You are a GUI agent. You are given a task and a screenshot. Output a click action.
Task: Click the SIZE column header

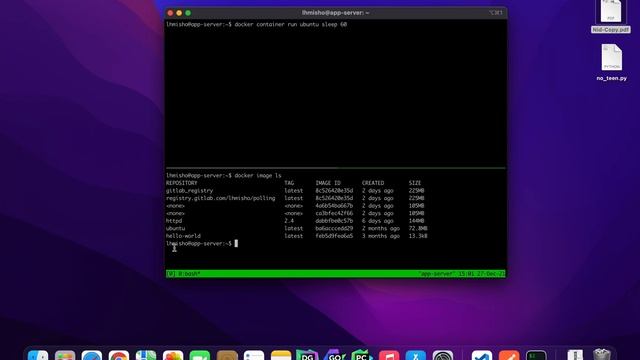click(415, 183)
